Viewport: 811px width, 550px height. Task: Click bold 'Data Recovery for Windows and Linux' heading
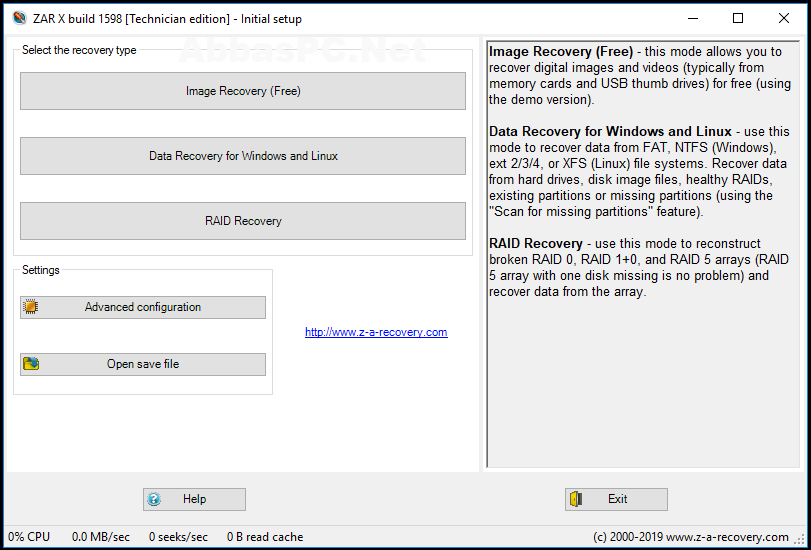pos(610,131)
